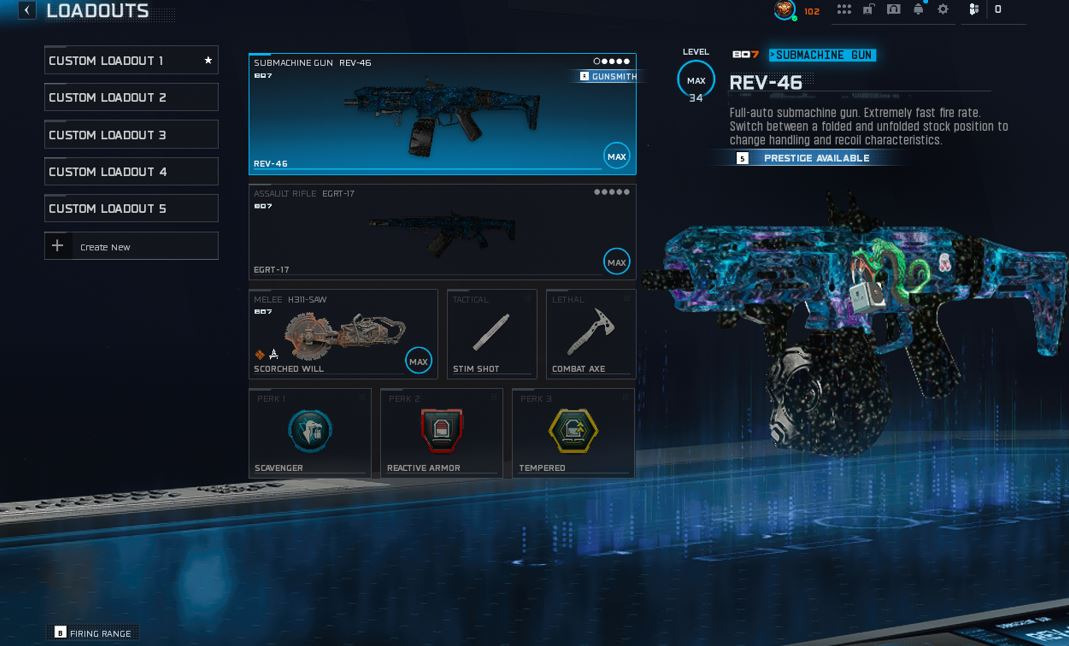Viewport: 1069px width, 646px height.
Task: Open the settings gear icon
Action: tap(943, 10)
